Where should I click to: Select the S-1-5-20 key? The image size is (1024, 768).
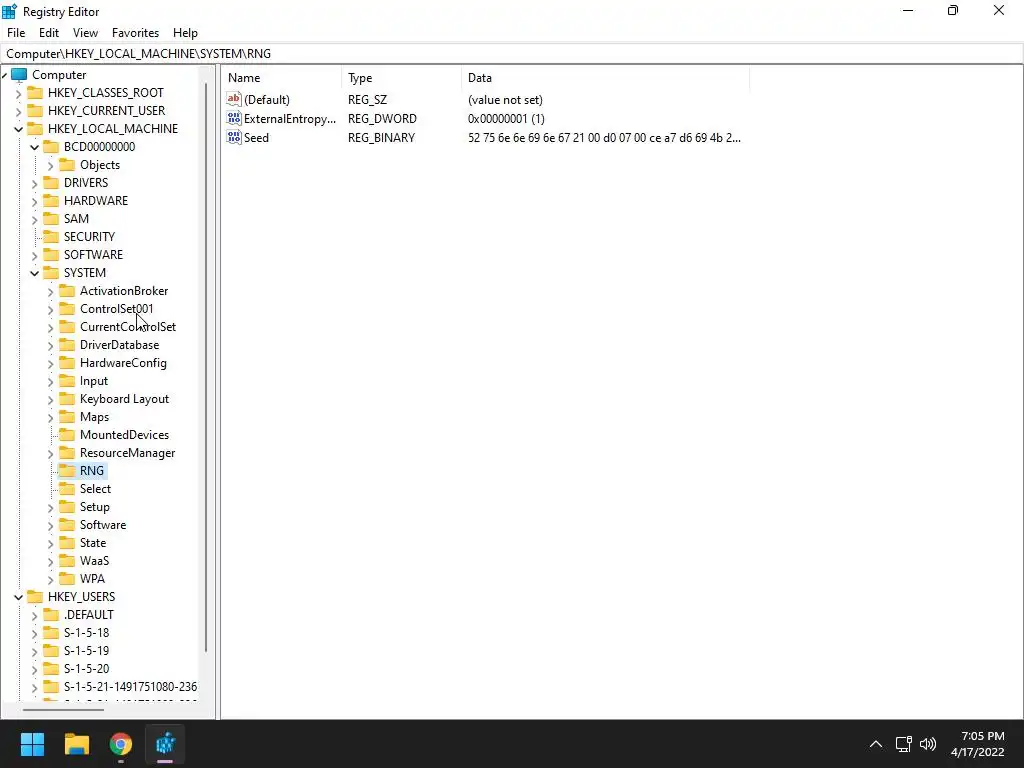(86, 669)
